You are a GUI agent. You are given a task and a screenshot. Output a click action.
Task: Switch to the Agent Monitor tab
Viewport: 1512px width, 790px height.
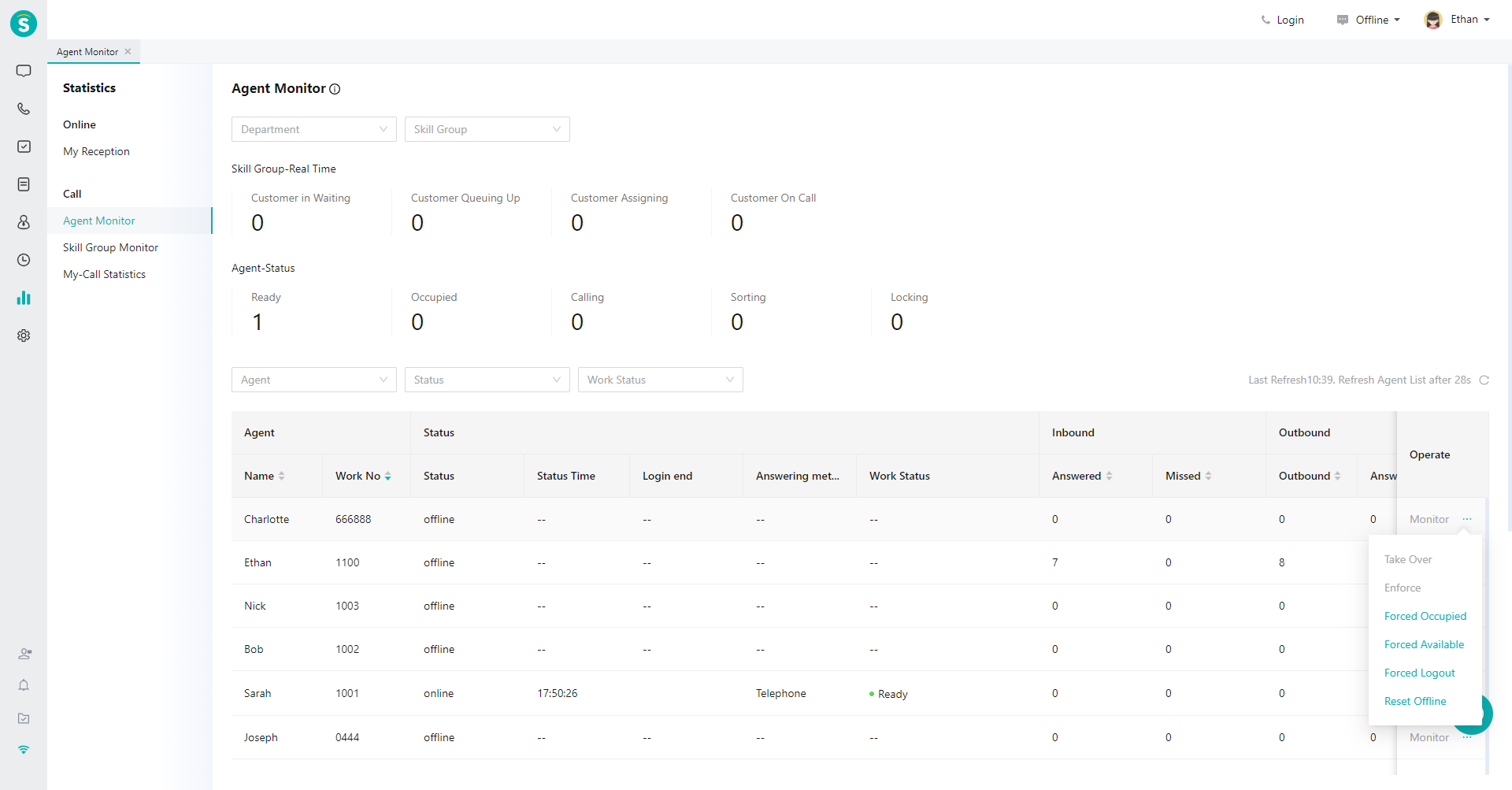click(87, 51)
